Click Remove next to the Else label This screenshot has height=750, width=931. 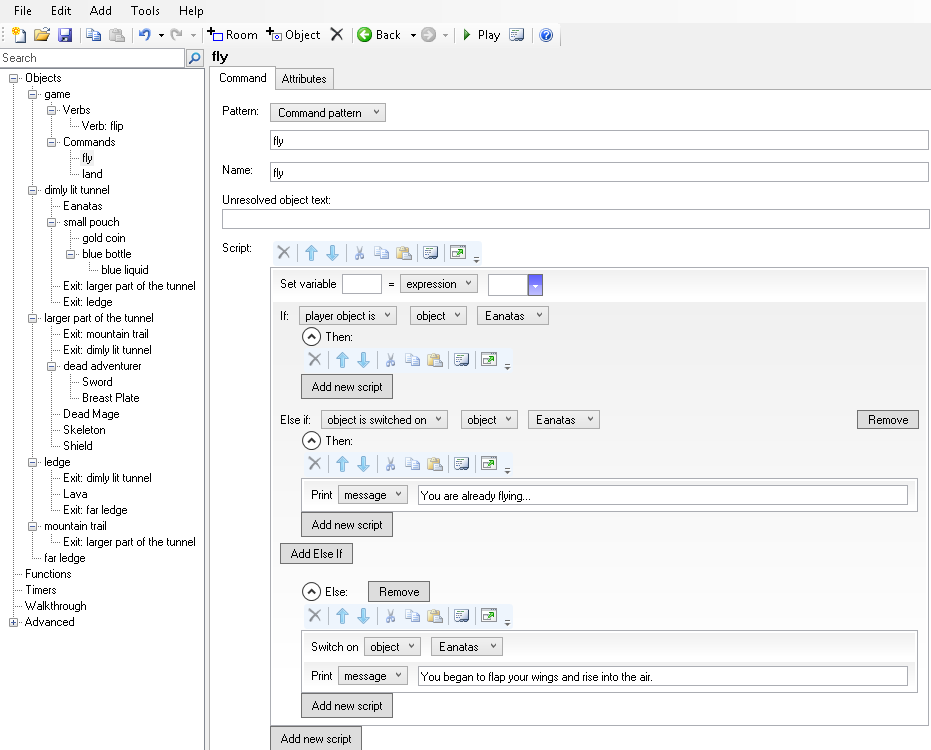pos(399,592)
